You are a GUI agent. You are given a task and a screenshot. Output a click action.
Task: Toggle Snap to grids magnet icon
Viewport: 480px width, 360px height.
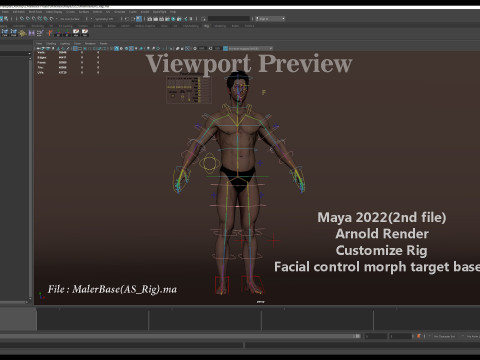click(x=22, y=19)
